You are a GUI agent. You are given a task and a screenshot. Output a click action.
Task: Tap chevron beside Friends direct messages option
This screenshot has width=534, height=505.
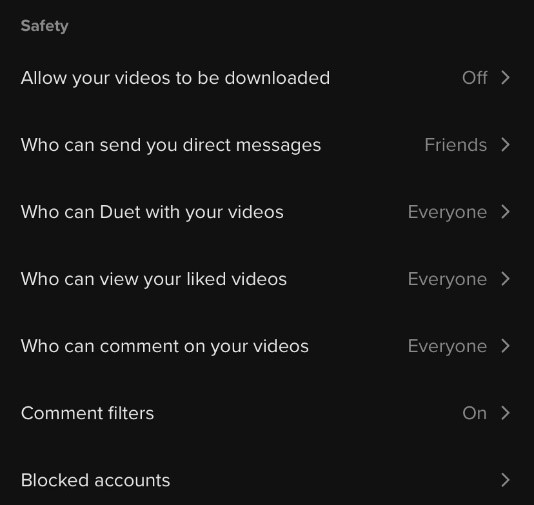click(x=506, y=145)
